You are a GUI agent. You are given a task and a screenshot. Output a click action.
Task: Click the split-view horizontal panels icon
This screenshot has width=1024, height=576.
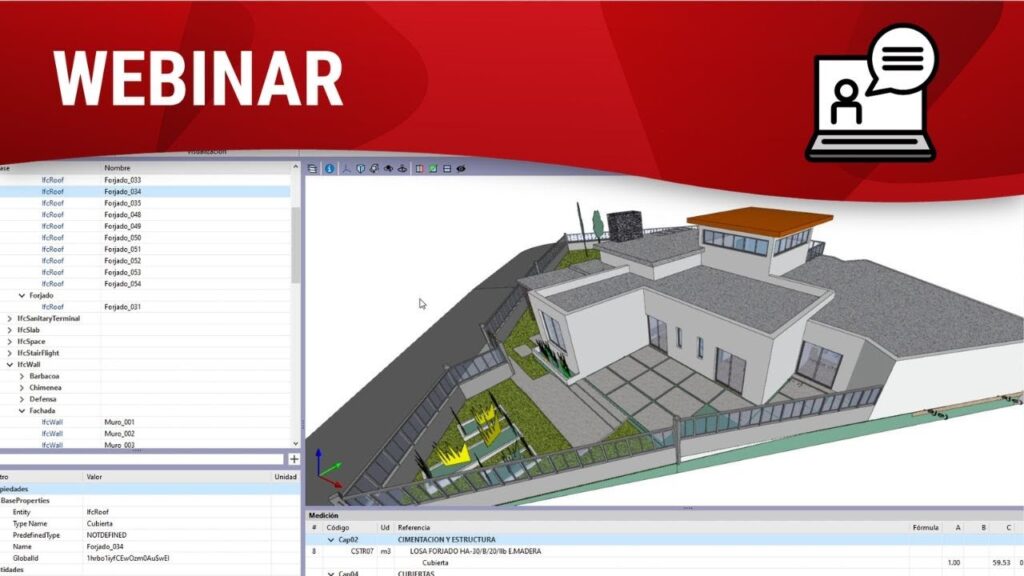pyautogui.click(x=447, y=169)
